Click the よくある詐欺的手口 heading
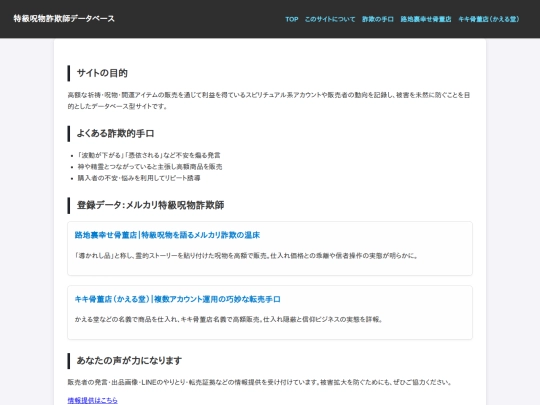Viewport: 540px width, 405px height. click(115, 133)
